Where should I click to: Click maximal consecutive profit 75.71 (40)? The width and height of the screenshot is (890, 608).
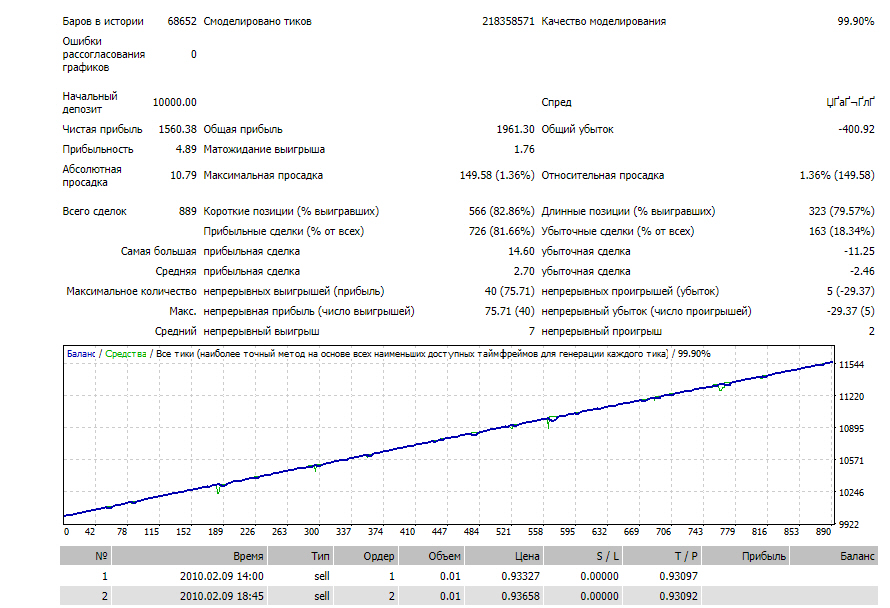509,311
